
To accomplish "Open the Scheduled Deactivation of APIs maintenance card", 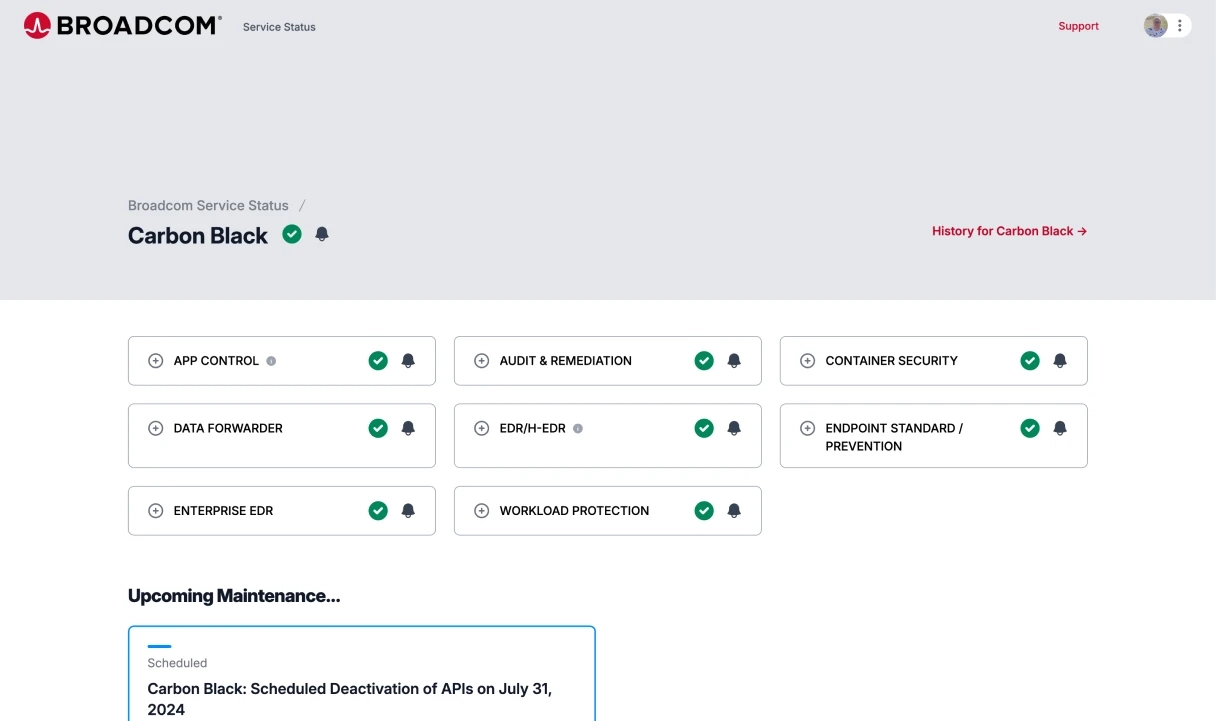I will (350, 699).
